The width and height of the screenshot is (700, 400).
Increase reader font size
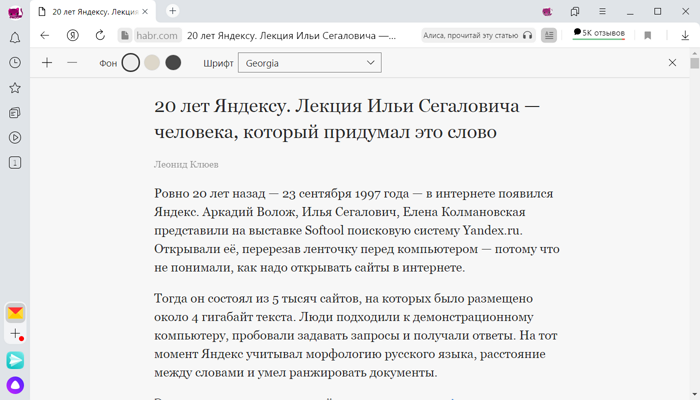click(x=47, y=63)
